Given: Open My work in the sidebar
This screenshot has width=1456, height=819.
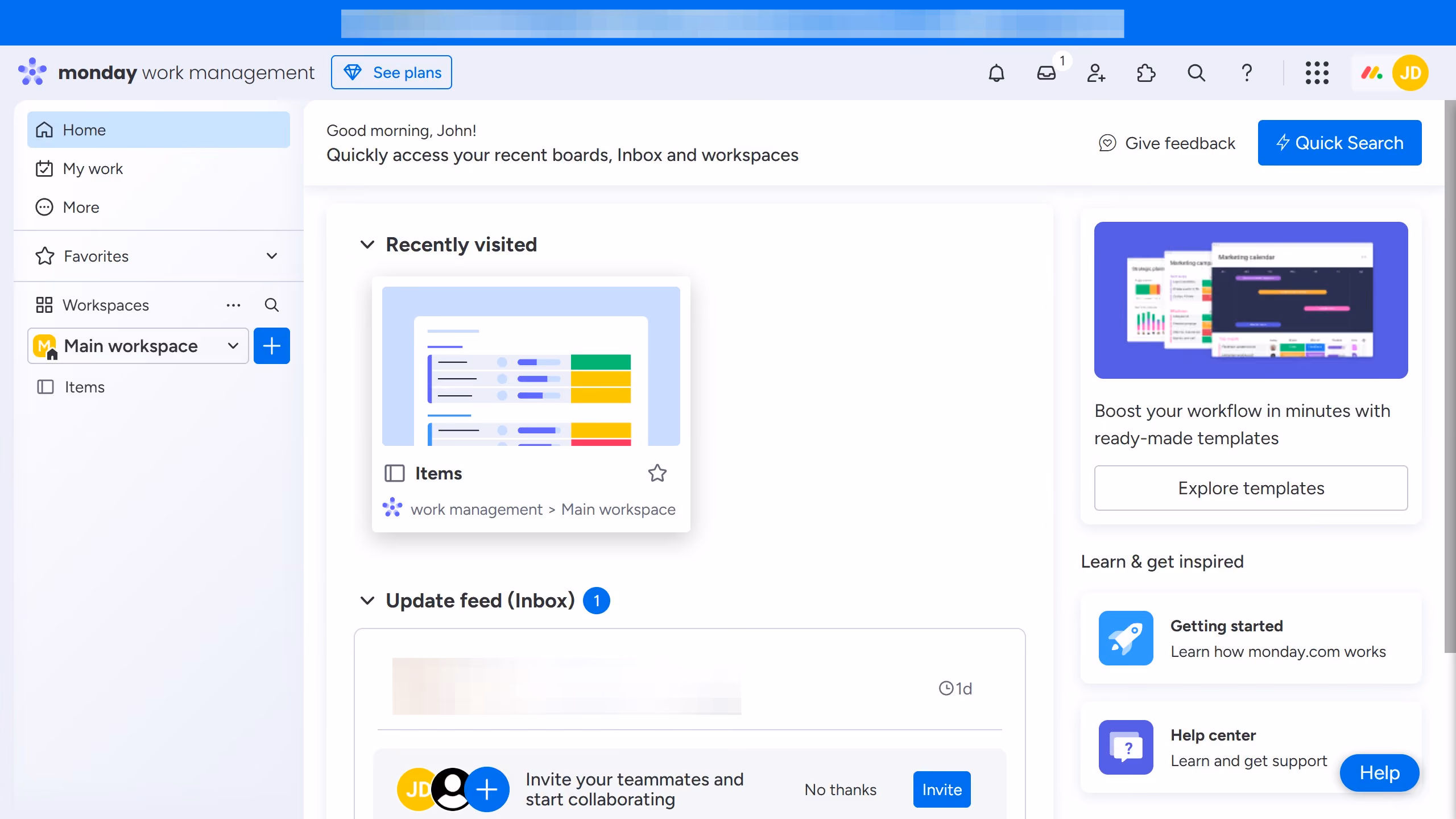Looking at the screenshot, I should point(158,168).
